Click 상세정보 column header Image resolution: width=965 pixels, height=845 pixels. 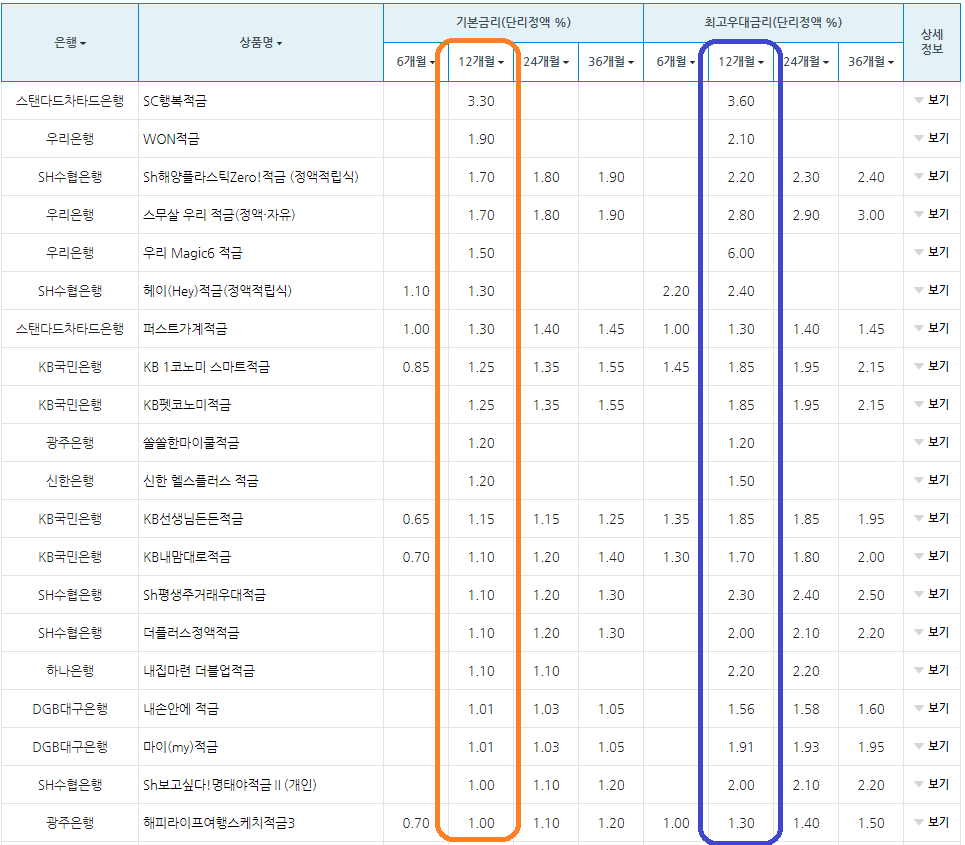[x=932, y=42]
